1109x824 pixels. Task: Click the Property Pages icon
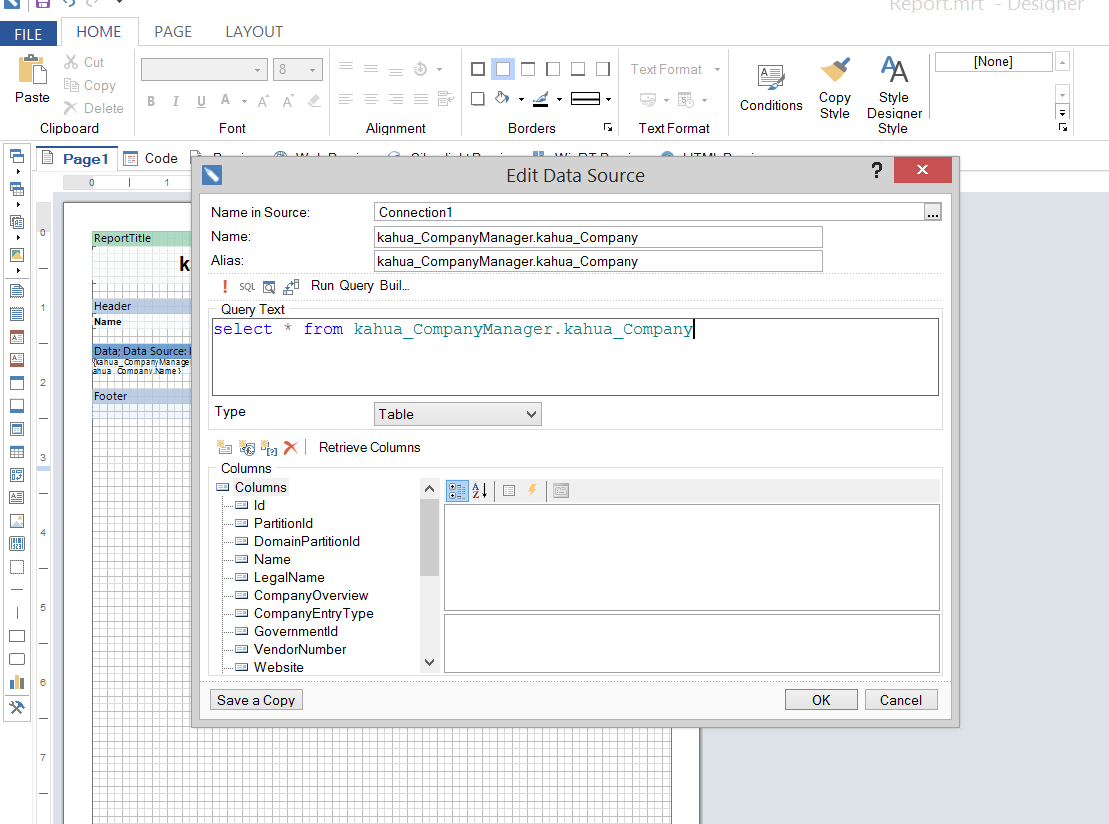click(561, 490)
